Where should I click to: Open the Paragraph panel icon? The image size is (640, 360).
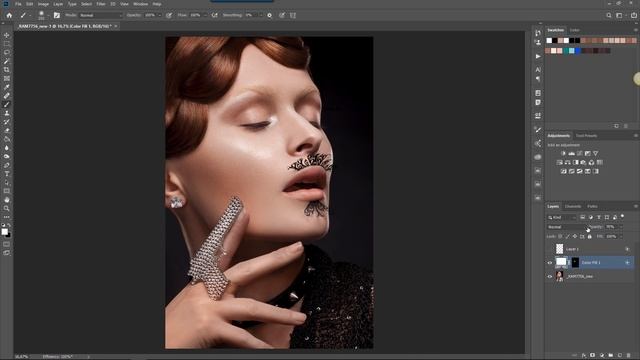pyautogui.click(x=538, y=79)
